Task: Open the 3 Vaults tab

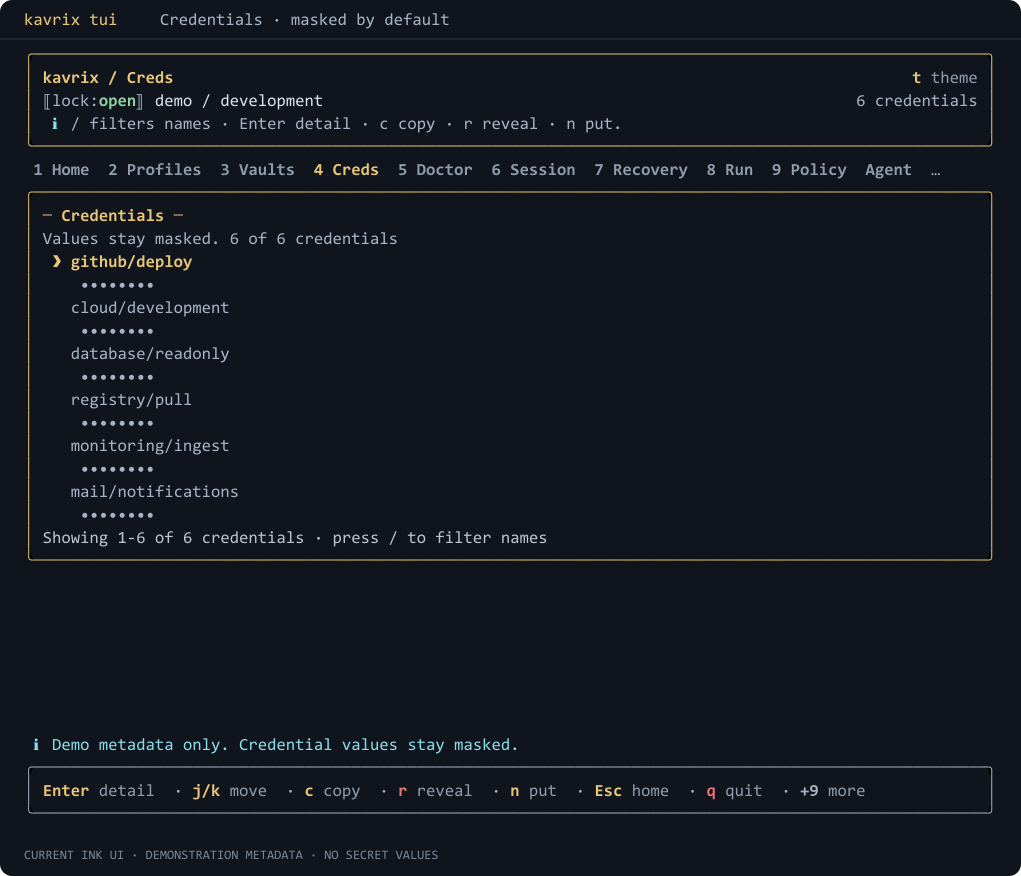Action: (257, 170)
